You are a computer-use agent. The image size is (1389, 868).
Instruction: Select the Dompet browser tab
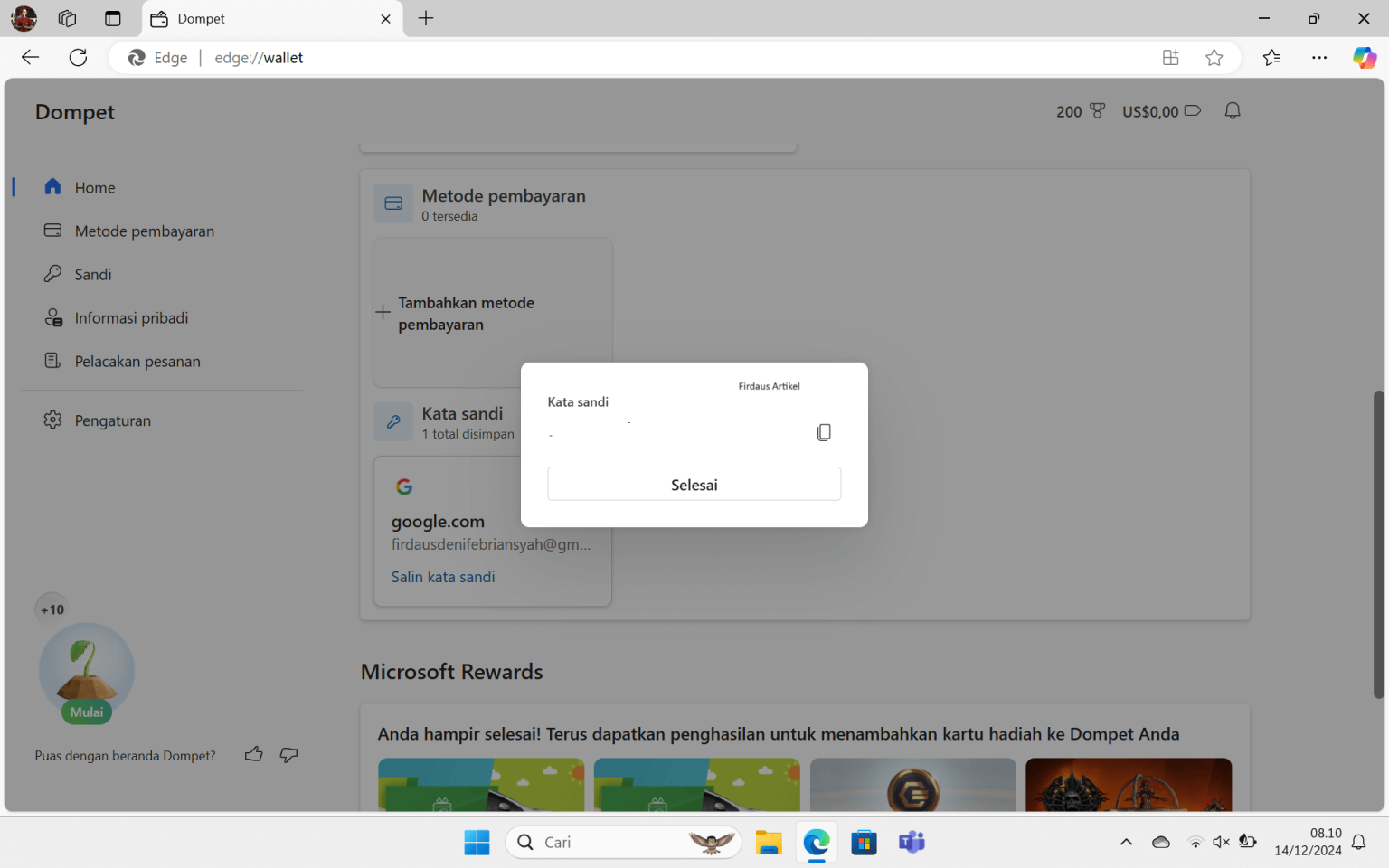tap(271, 18)
